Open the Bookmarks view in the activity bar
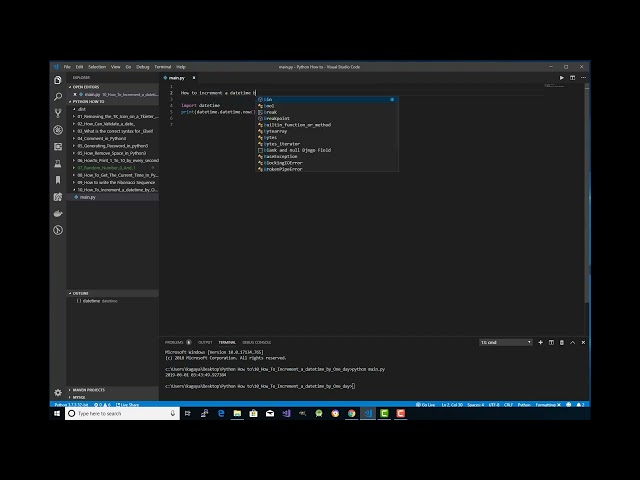 [58, 180]
